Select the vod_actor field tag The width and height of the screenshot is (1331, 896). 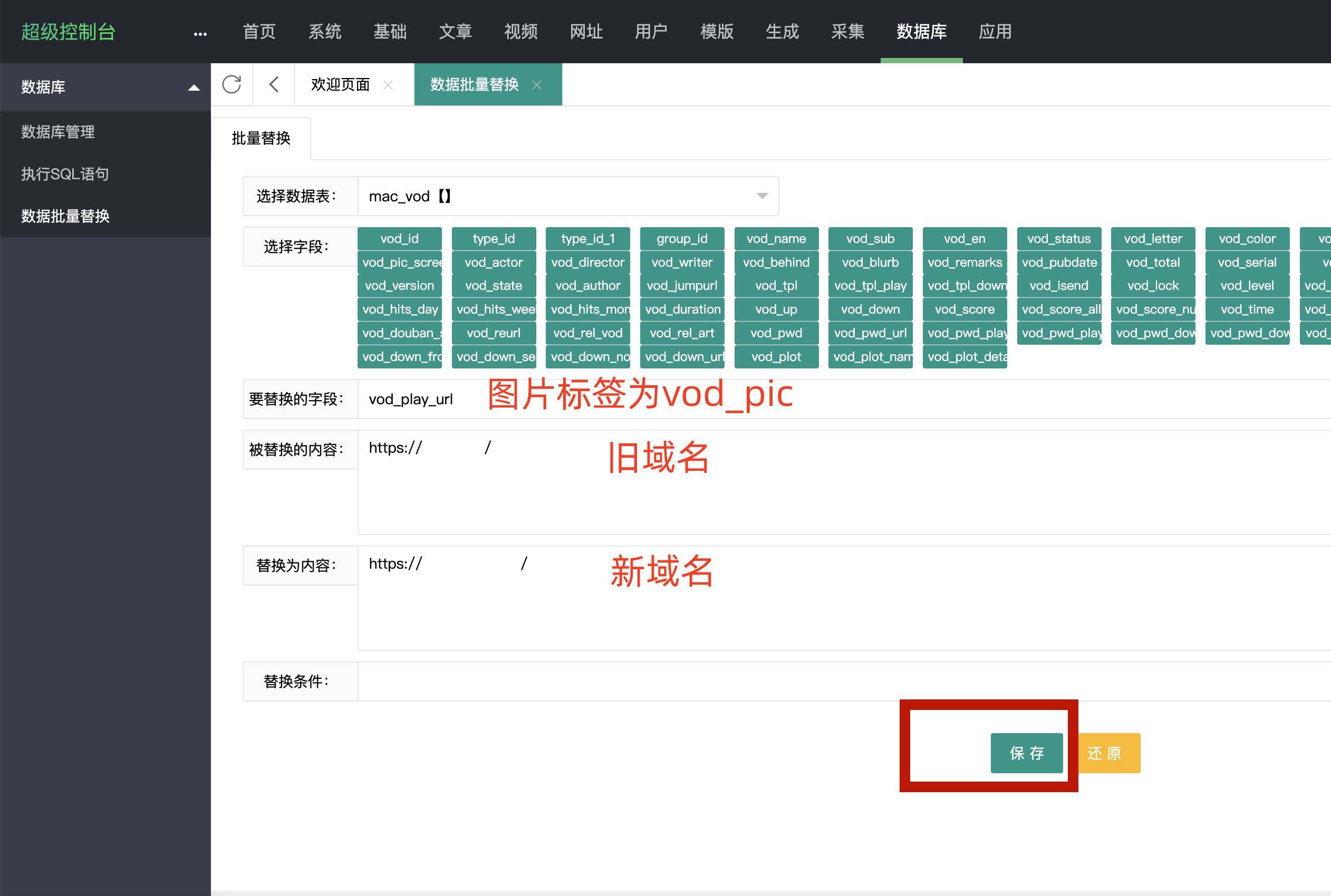494,262
